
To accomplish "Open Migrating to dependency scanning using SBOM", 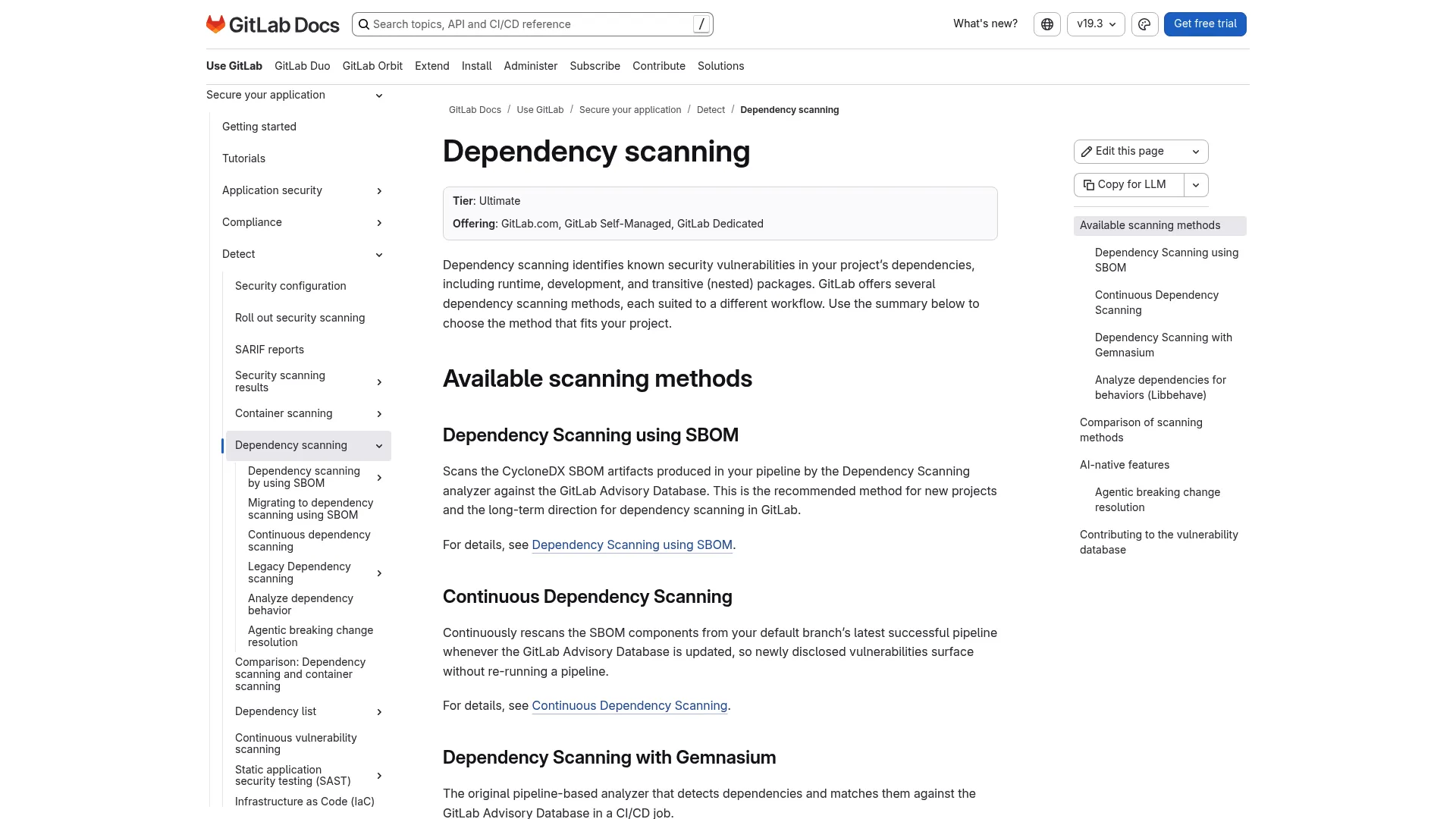I will pos(310,509).
